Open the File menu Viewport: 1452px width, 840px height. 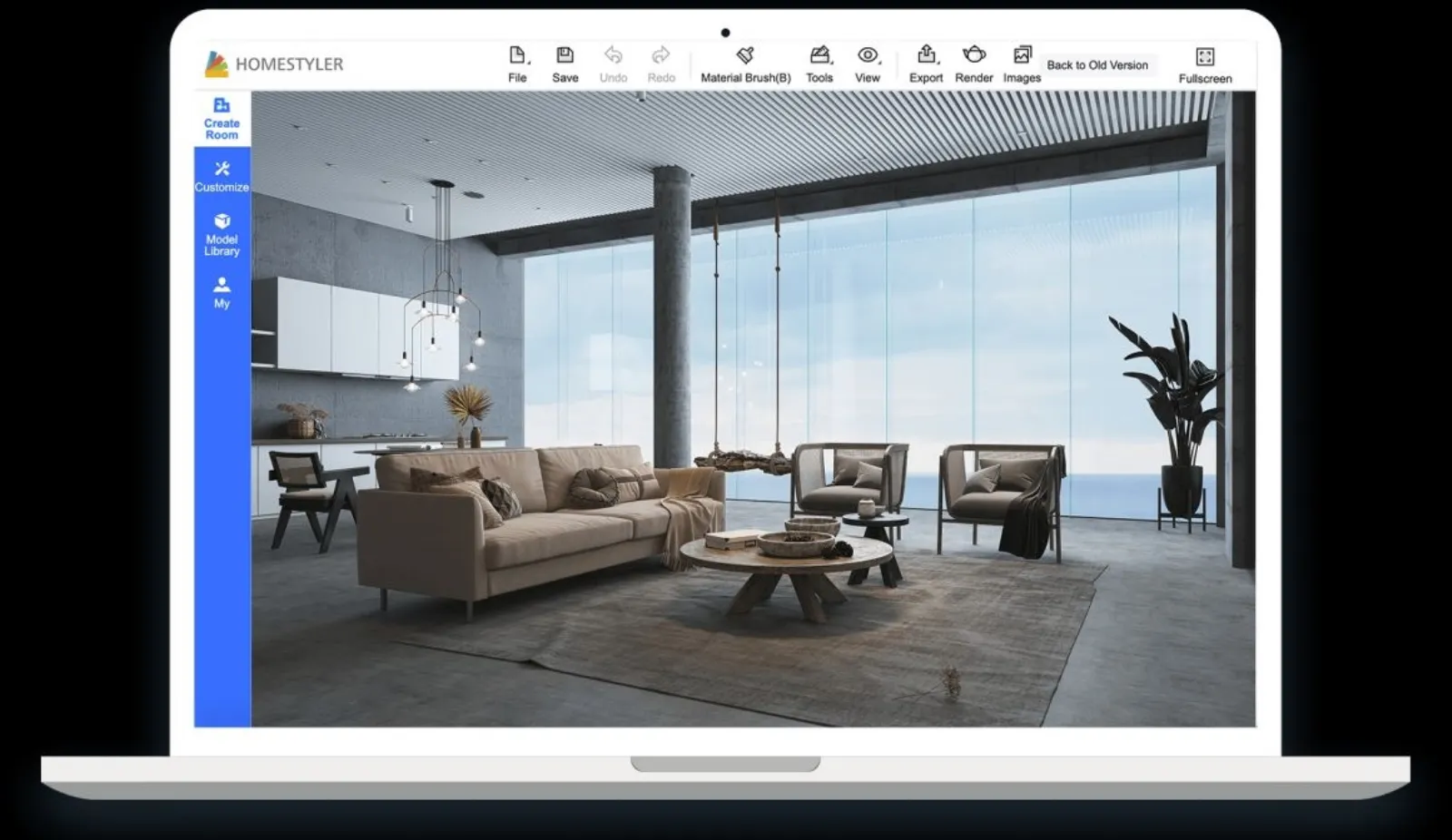(517, 64)
